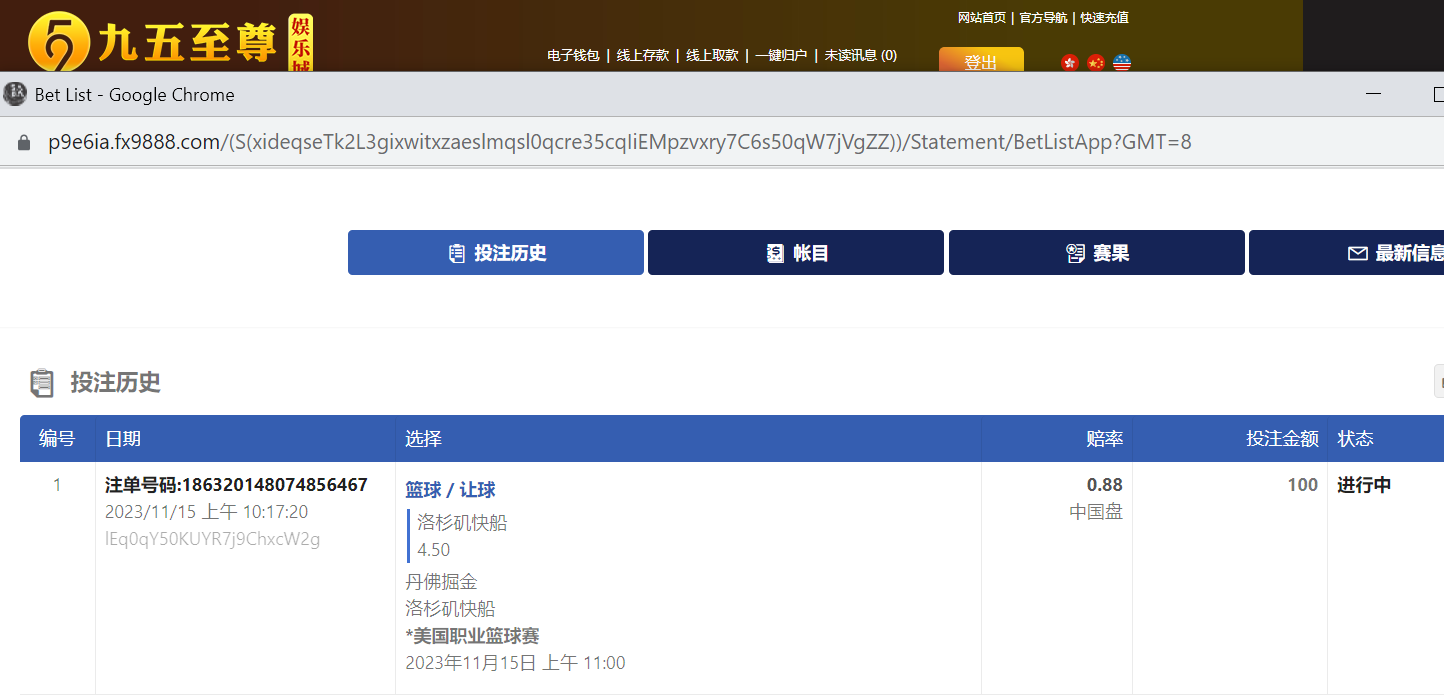Click the Bet List window favicon
Screen dimensions: 1444x699
coord(15,94)
